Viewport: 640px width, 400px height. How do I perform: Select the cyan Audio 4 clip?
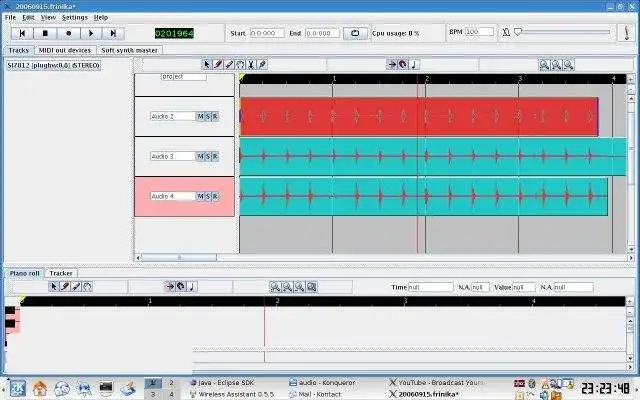pos(424,196)
